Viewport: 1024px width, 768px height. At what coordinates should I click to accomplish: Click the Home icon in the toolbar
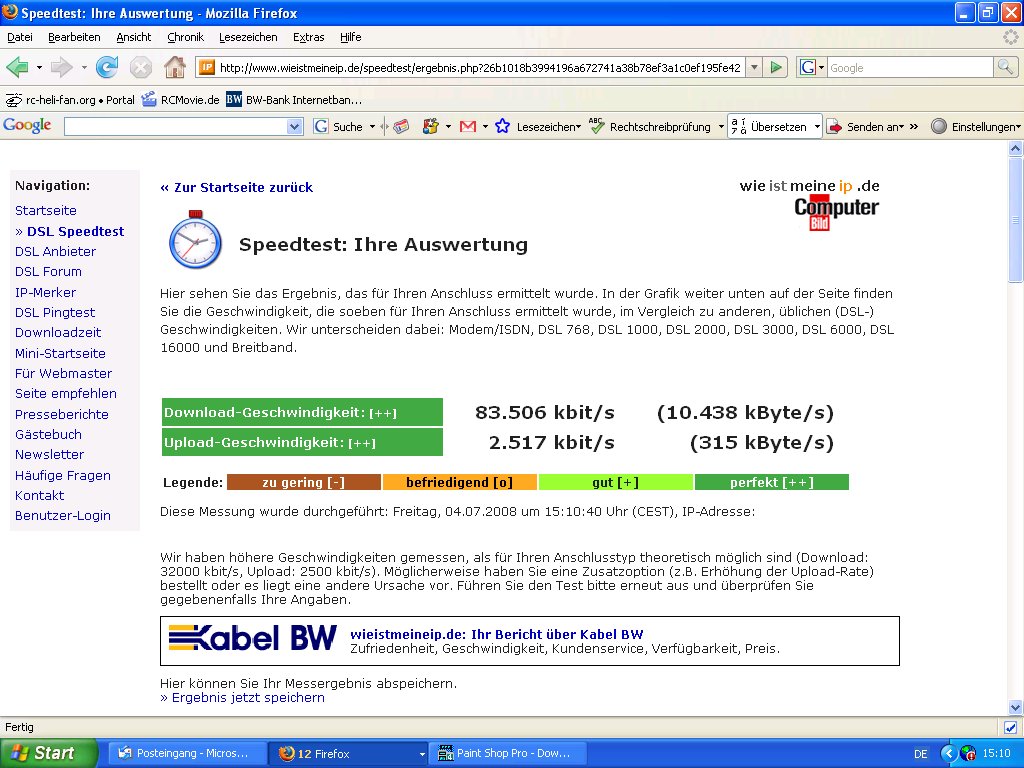(177, 67)
